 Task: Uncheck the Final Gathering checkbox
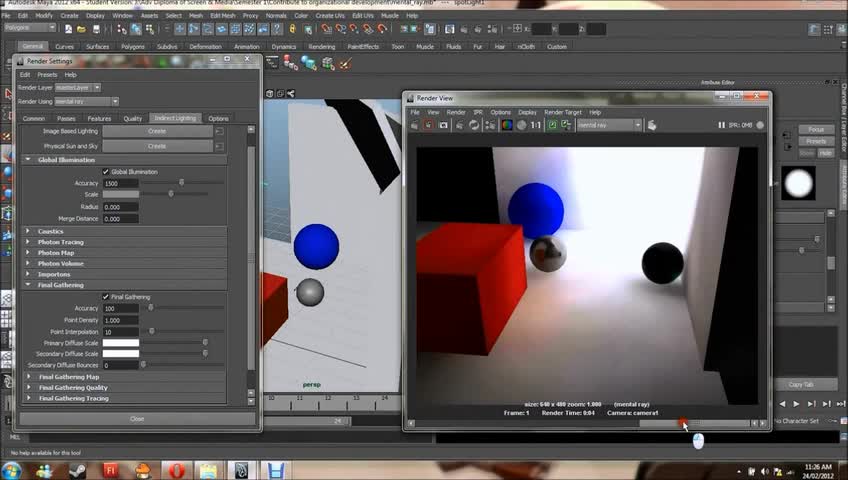[x=106, y=297]
